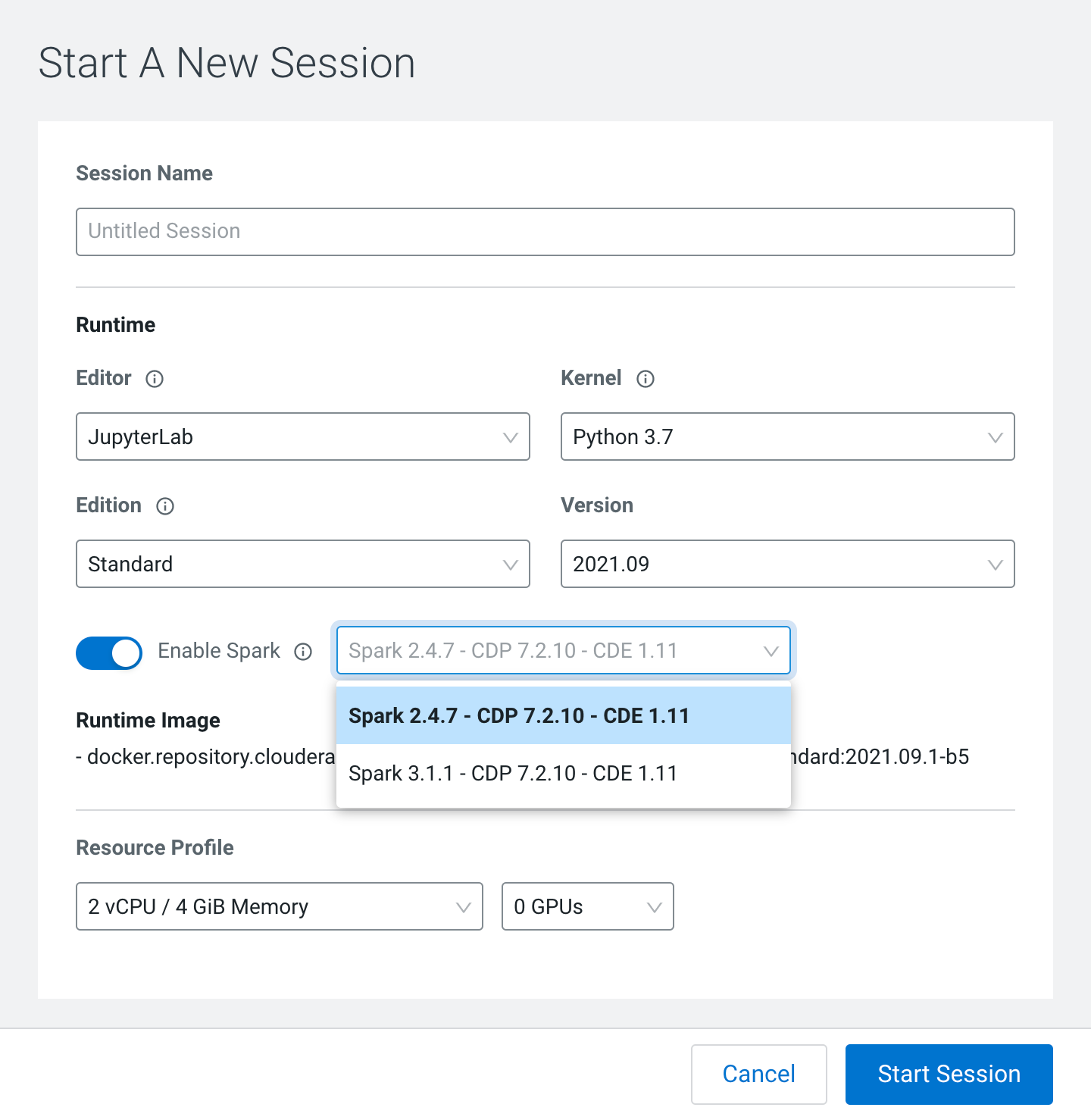Image resolution: width=1091 pixels, height=1120 pixels.
Task: Click the info icon beside Kernel
Action: [x=645, y=379]
